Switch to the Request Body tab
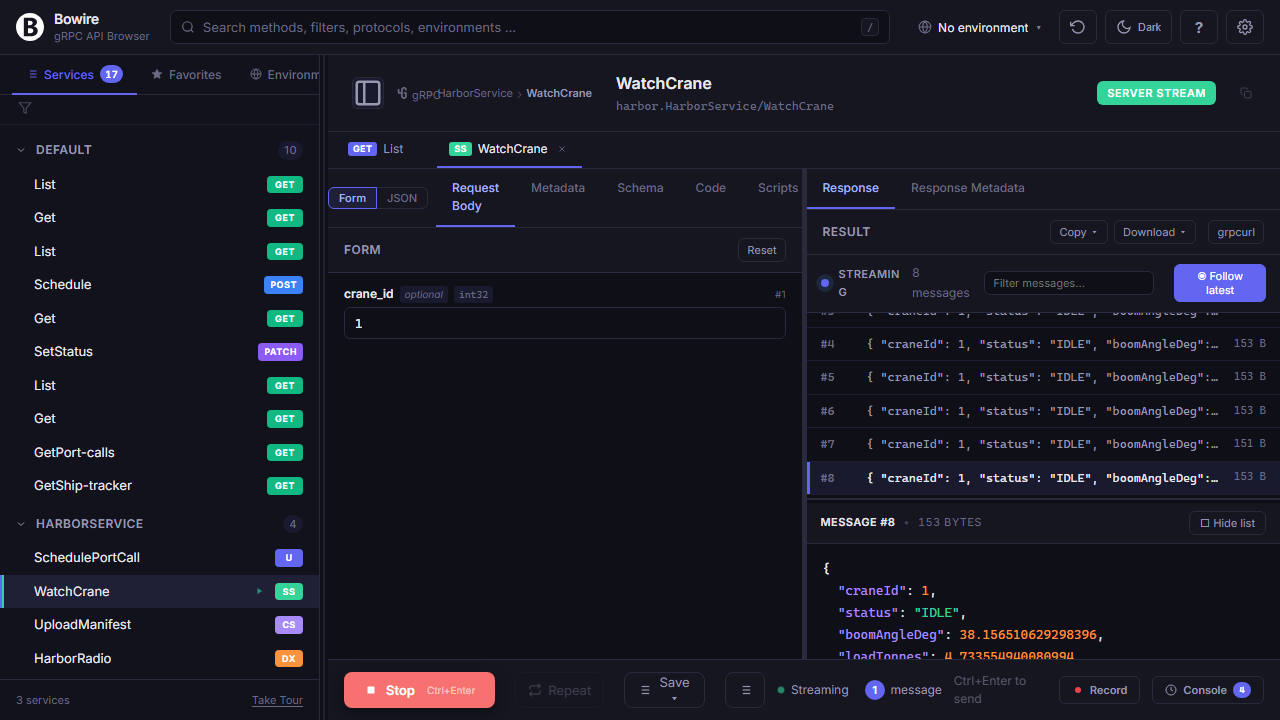The width and height of the screenshot is (1280, 720). click(475, 197)
